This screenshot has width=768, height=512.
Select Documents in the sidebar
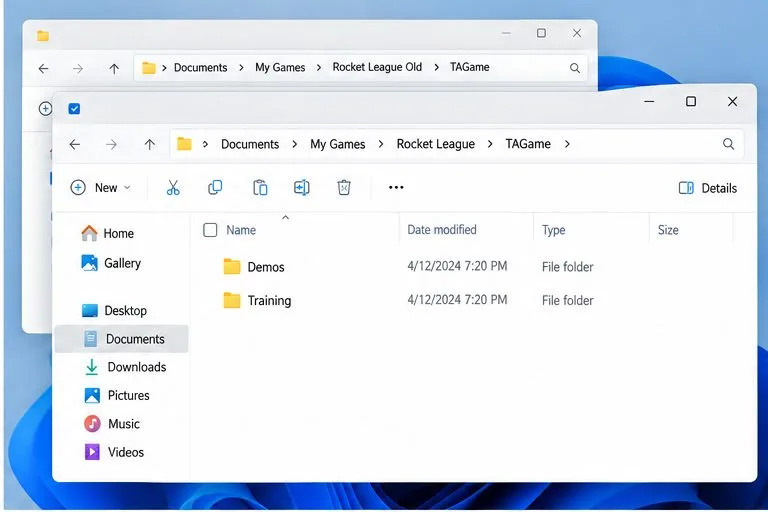click(x=121, y=339)
